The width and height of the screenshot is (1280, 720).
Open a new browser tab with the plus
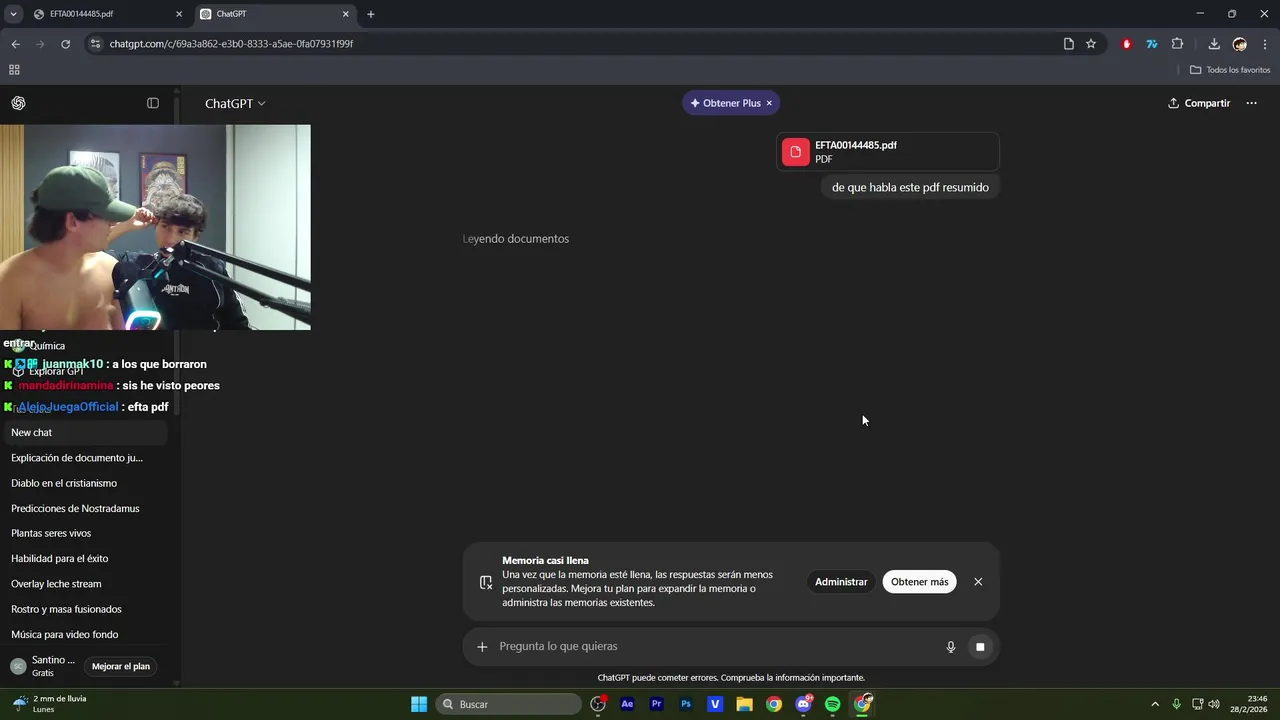click(x=371, y=14)
